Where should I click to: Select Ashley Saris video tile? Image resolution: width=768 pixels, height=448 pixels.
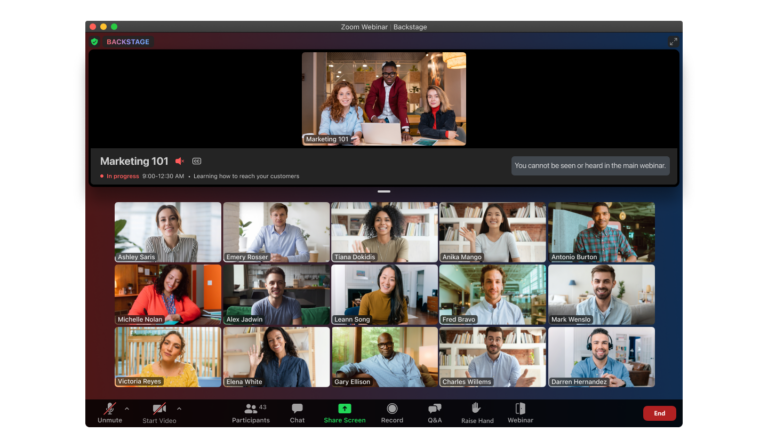click(168, 232)
